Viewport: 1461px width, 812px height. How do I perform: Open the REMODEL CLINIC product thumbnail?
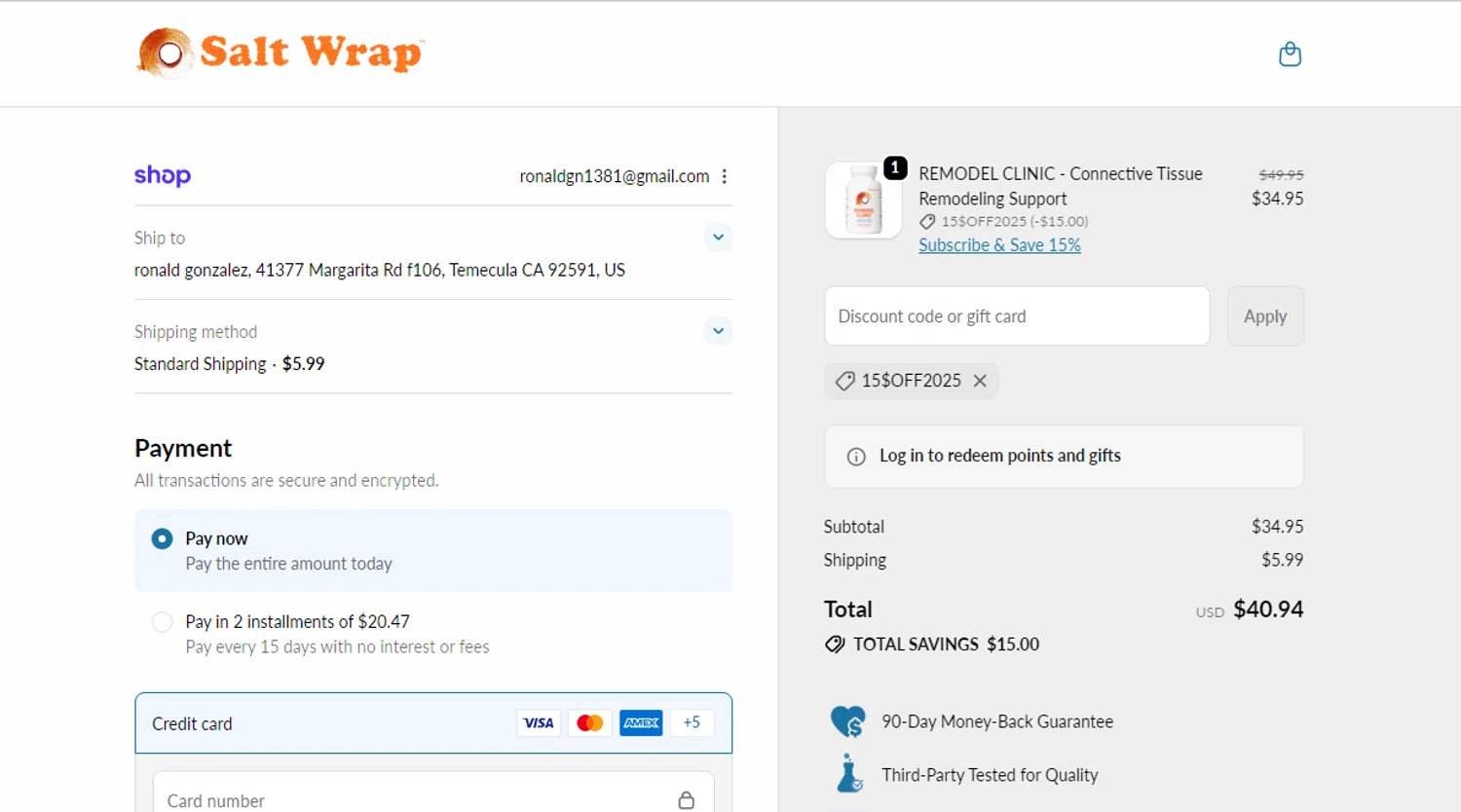(x=863, y=201)
